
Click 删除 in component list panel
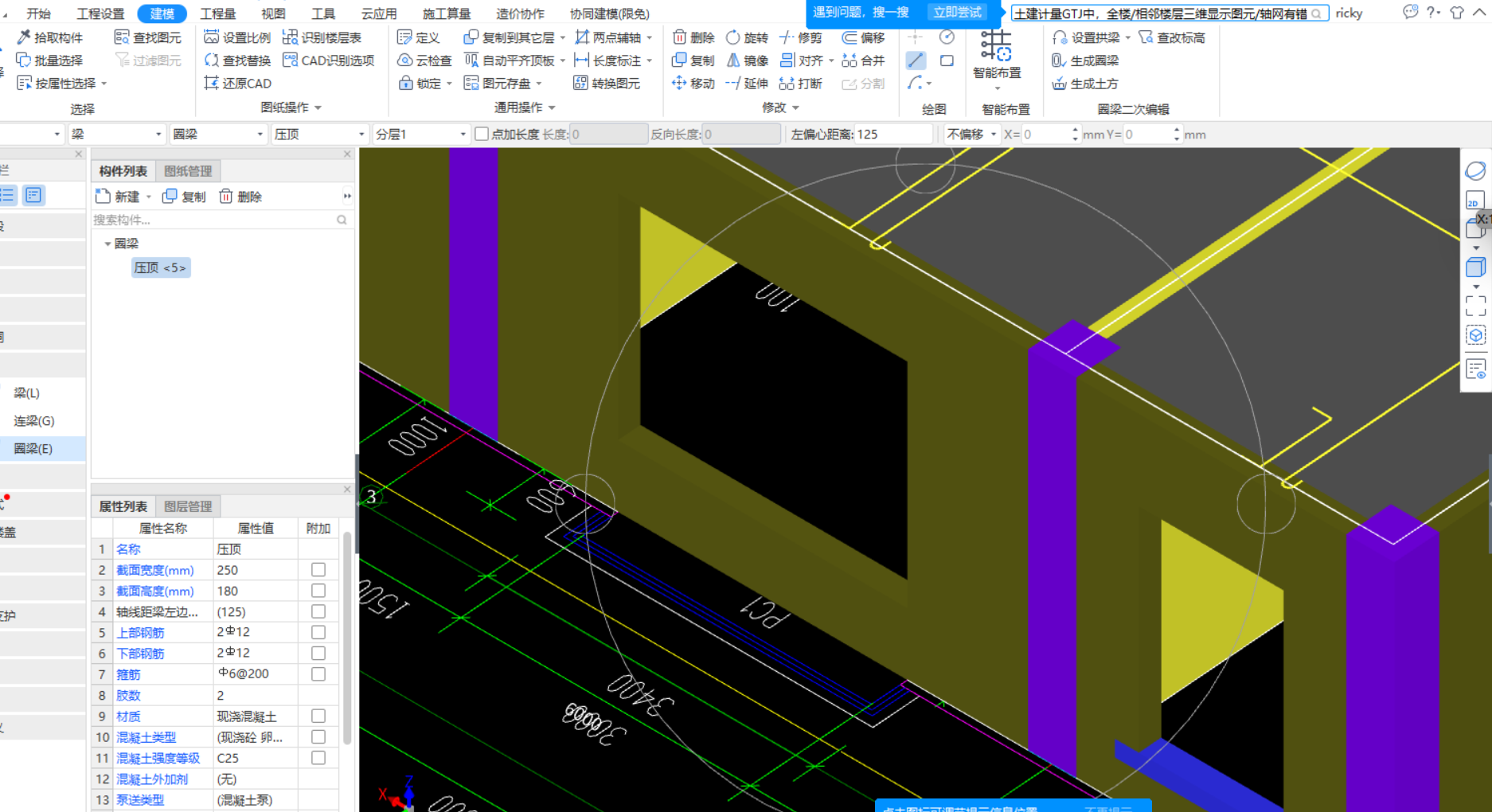(240, 197)
